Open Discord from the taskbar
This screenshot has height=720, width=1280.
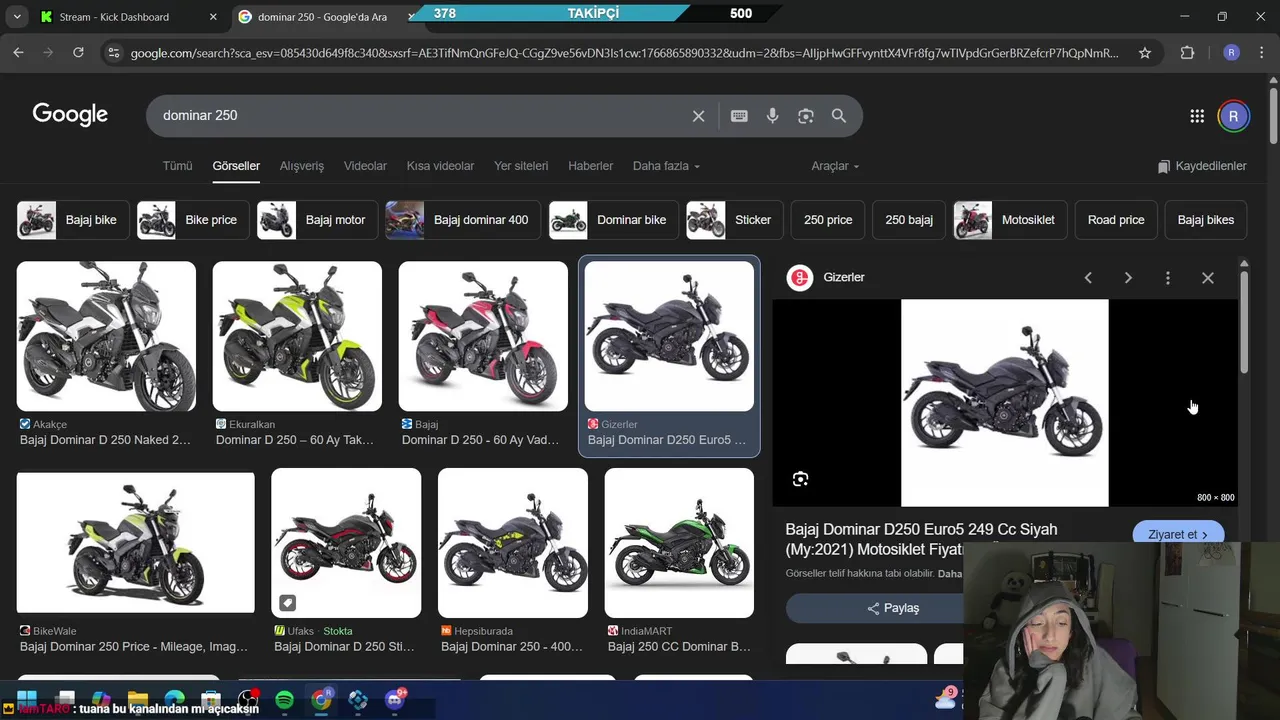coord(395,700)
